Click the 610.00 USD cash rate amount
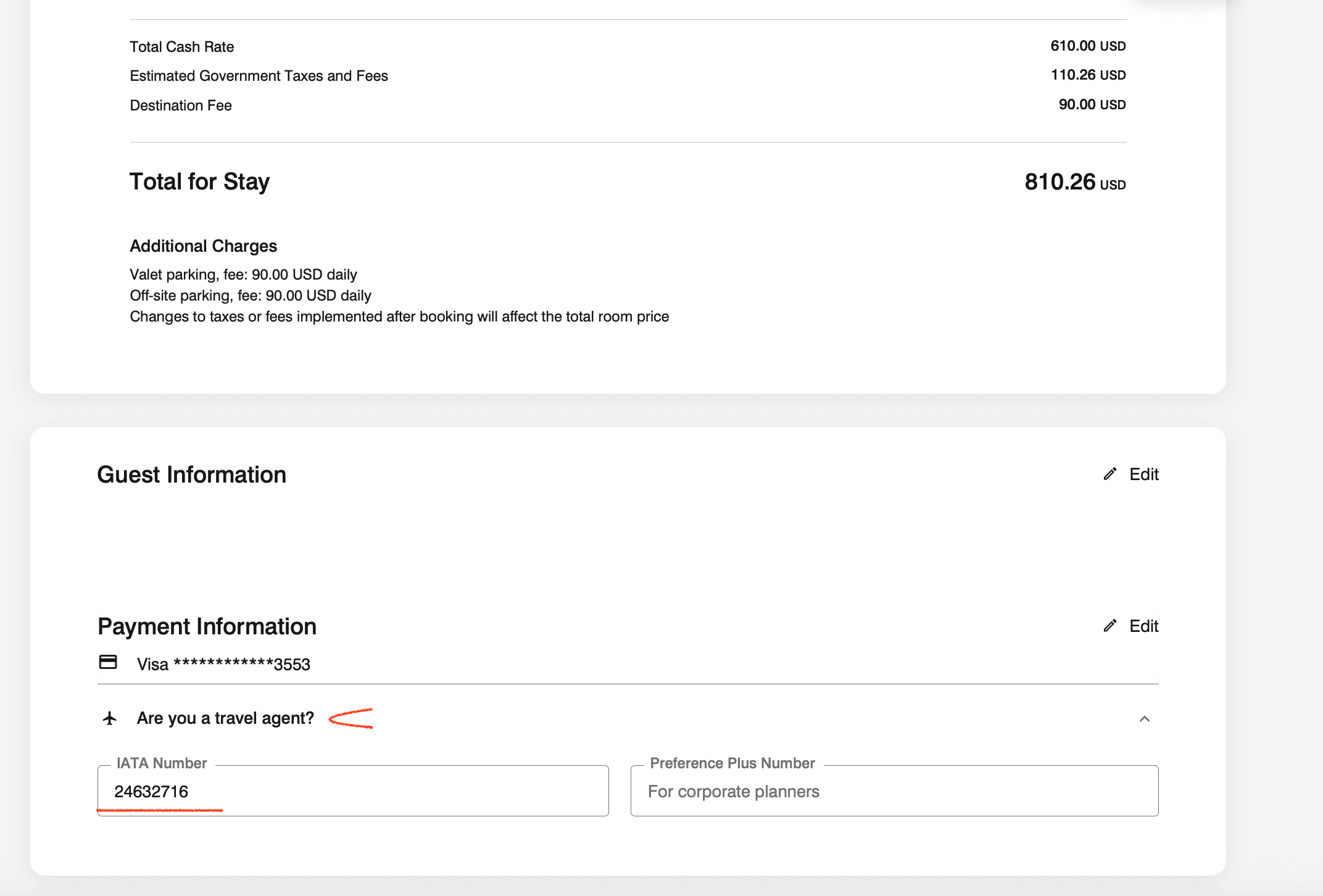Viewport: 1323px width, 896px height. point(1088,46)
